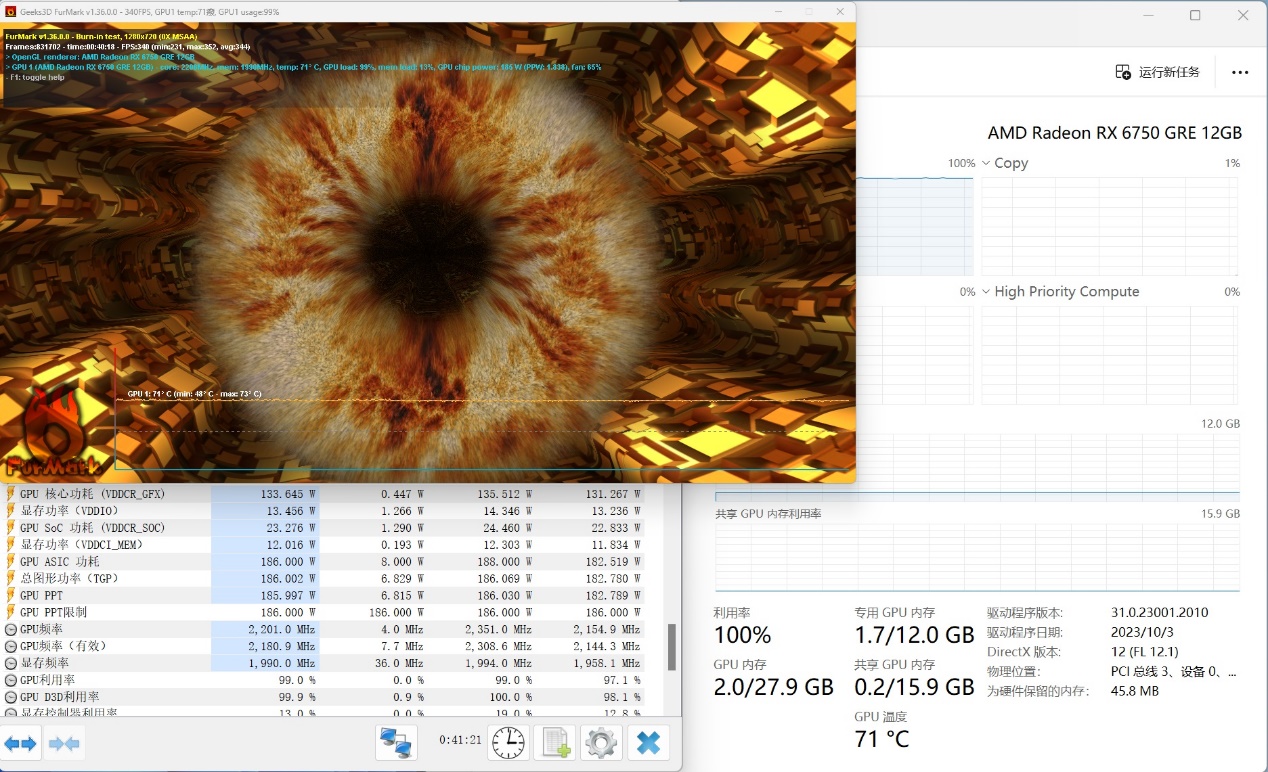The width and height of the screenshot is (1268, 772).
Task: Click the 45.8 MB hardware reserved memory value
Action: [x=1134, y=691]
